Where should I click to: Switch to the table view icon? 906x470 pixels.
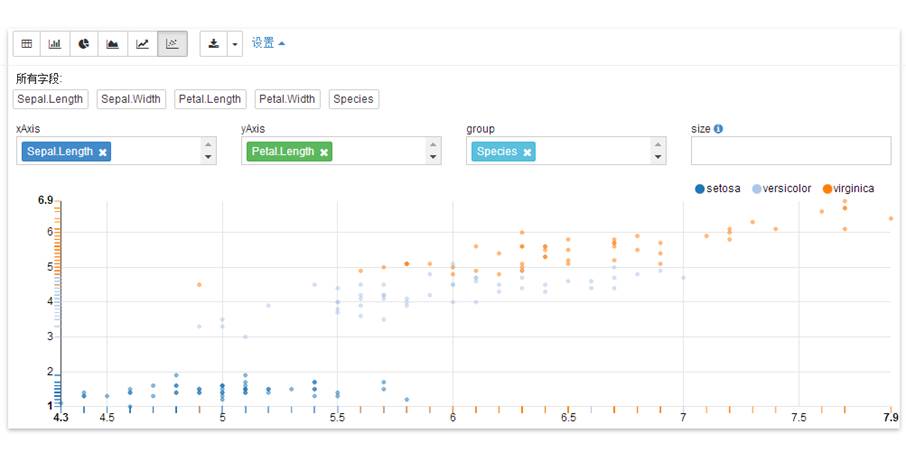[x=27, y=44]
